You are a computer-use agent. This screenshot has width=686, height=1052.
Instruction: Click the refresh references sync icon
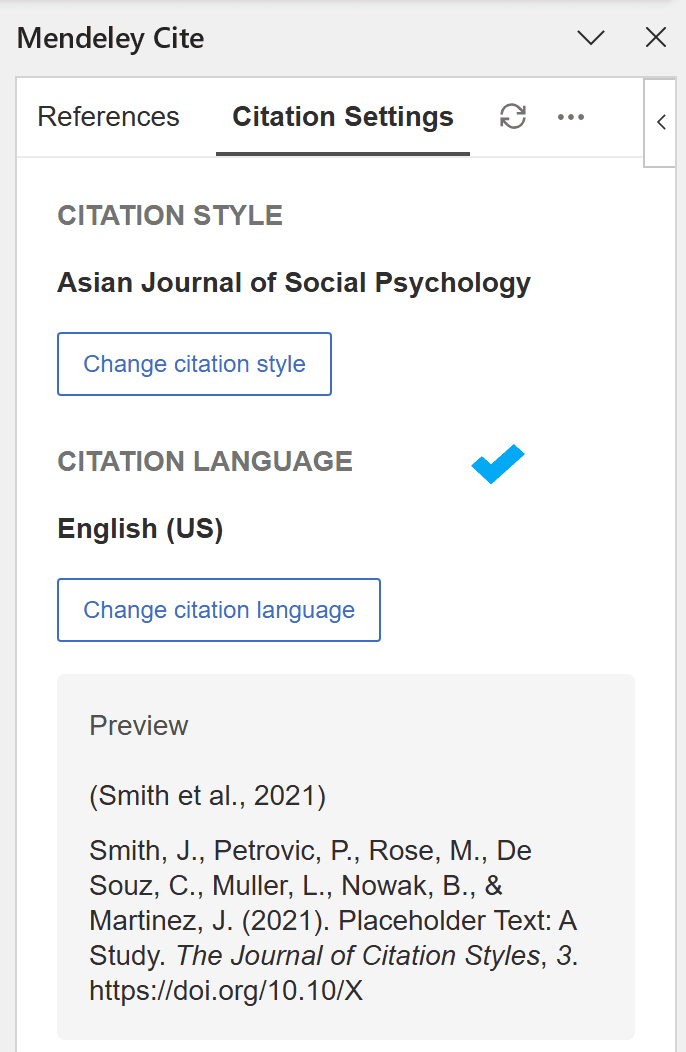(513, 116)
